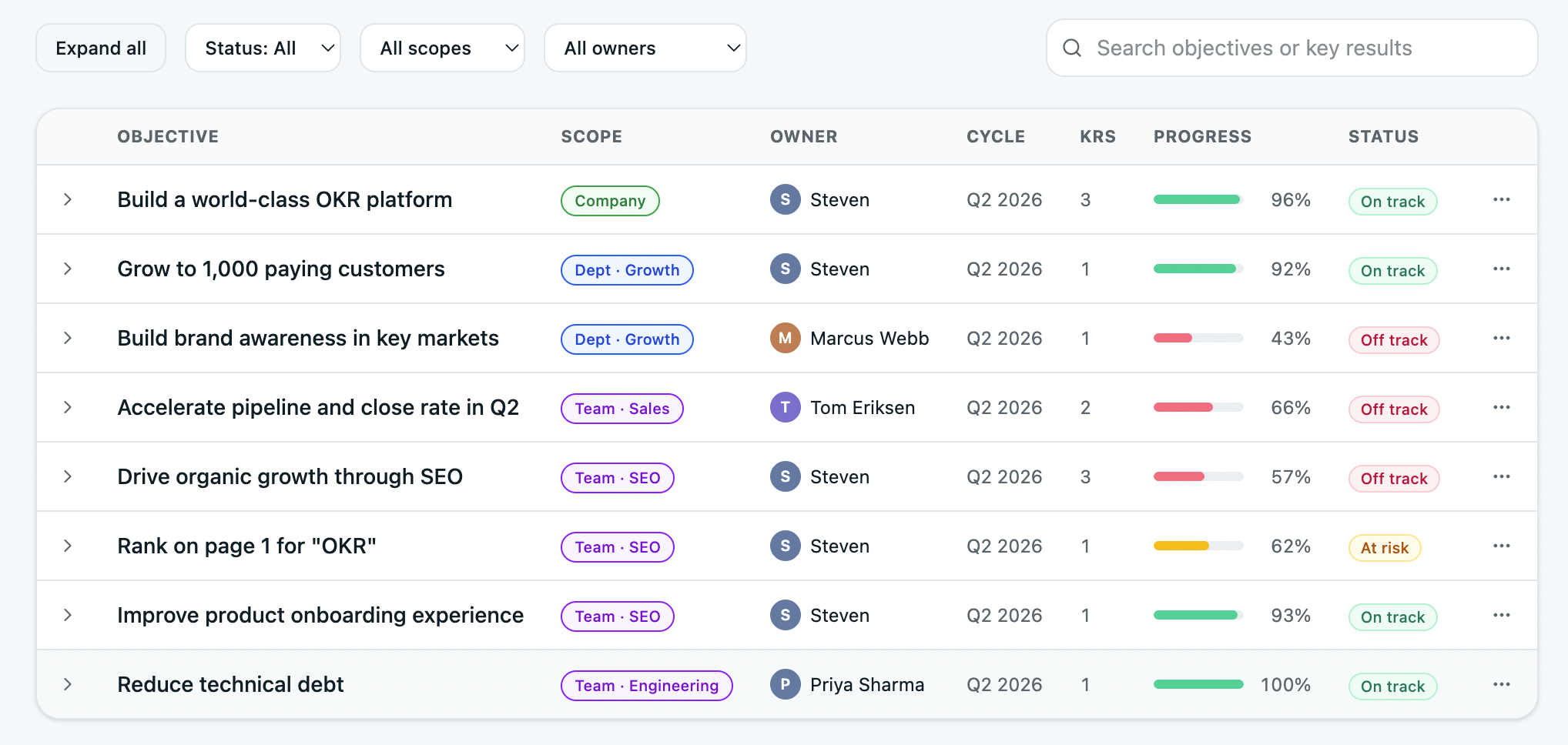Expand Build a world-class OKR platform objective
The image size is (1568, 745).
pos(68,199)
